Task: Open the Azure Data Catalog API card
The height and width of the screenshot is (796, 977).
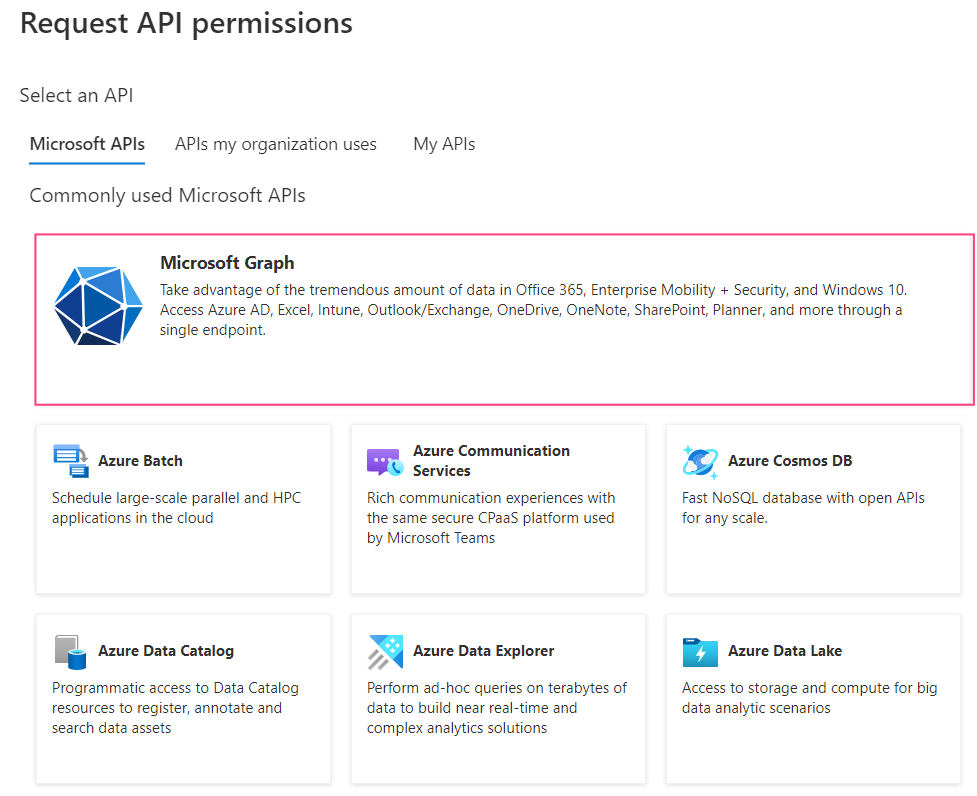Action: point(183,698)
